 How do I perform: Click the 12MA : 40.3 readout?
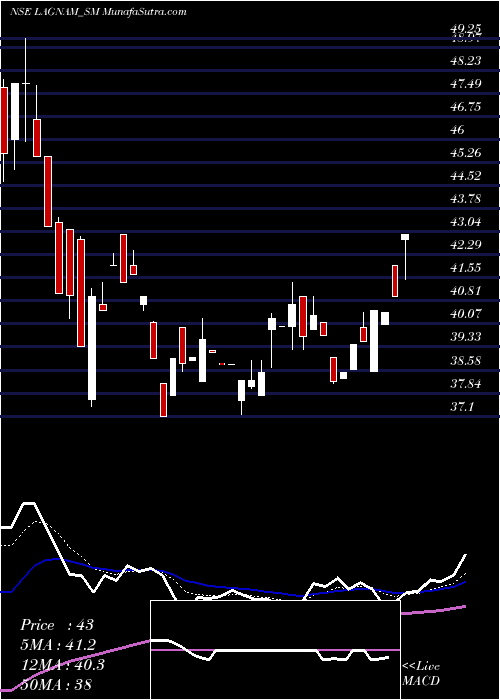point(62,665)
